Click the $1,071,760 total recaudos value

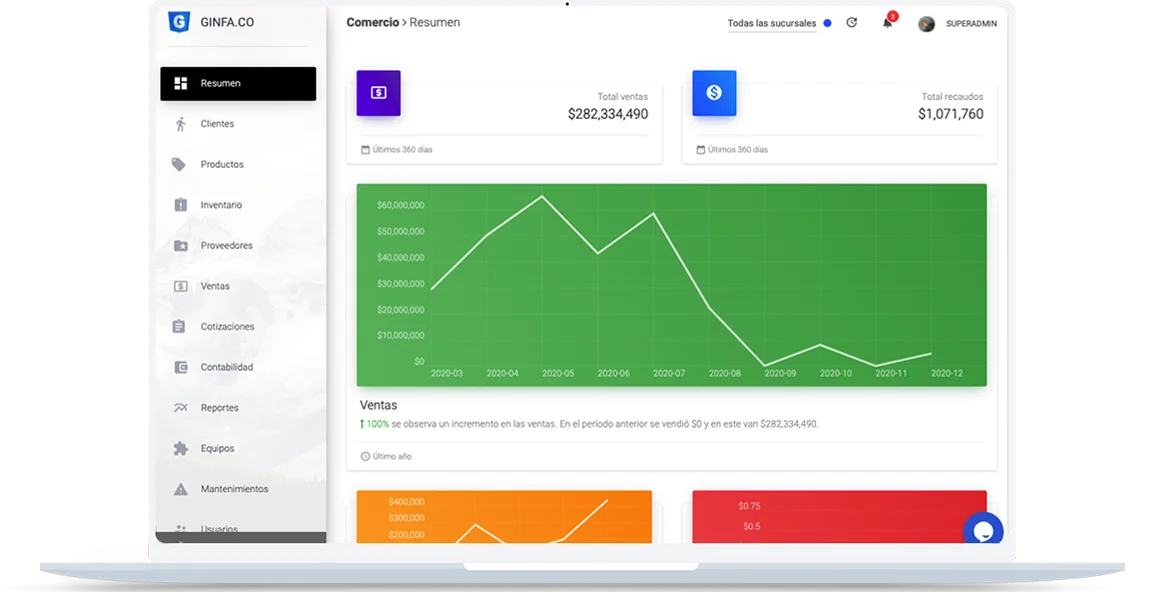951,114
